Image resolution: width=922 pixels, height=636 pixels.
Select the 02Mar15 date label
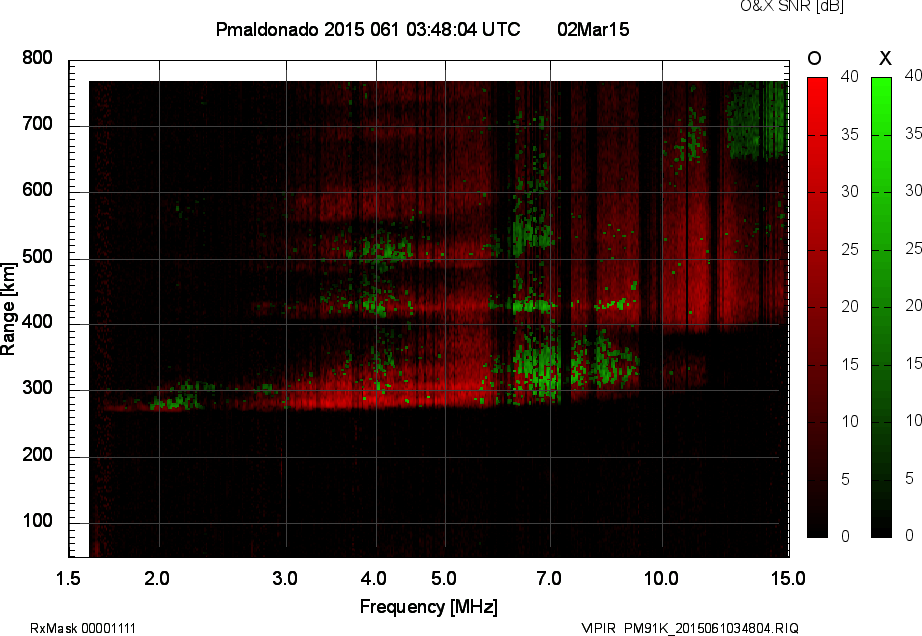pos(593,30)
